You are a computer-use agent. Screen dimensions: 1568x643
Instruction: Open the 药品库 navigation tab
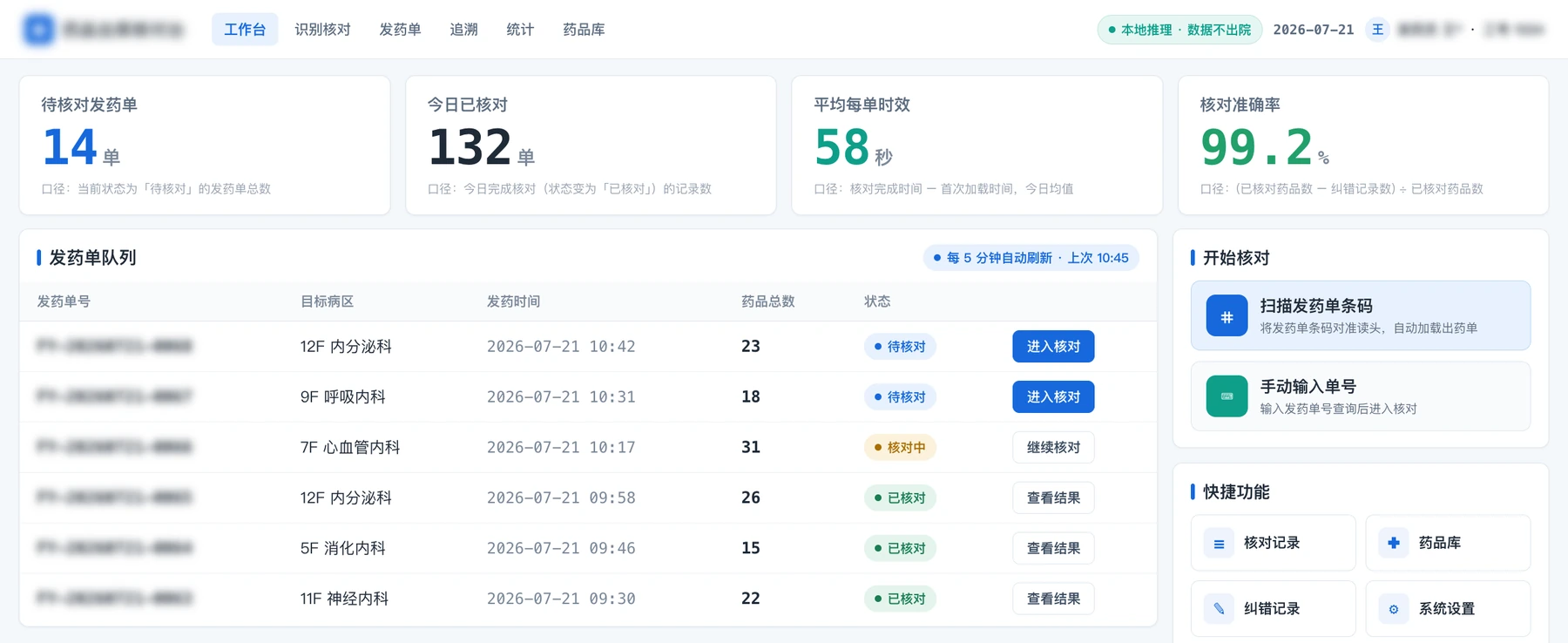point(584,30)
